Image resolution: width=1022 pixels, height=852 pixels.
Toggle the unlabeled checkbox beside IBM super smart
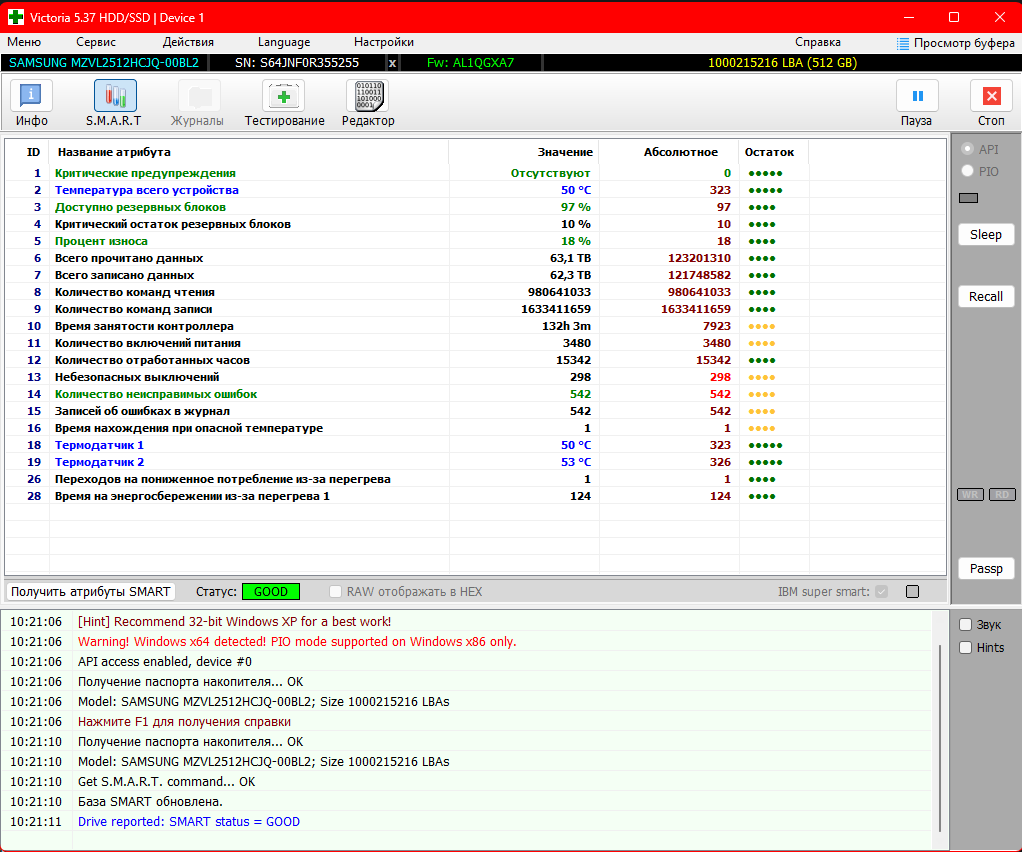[x=912, y=591]
